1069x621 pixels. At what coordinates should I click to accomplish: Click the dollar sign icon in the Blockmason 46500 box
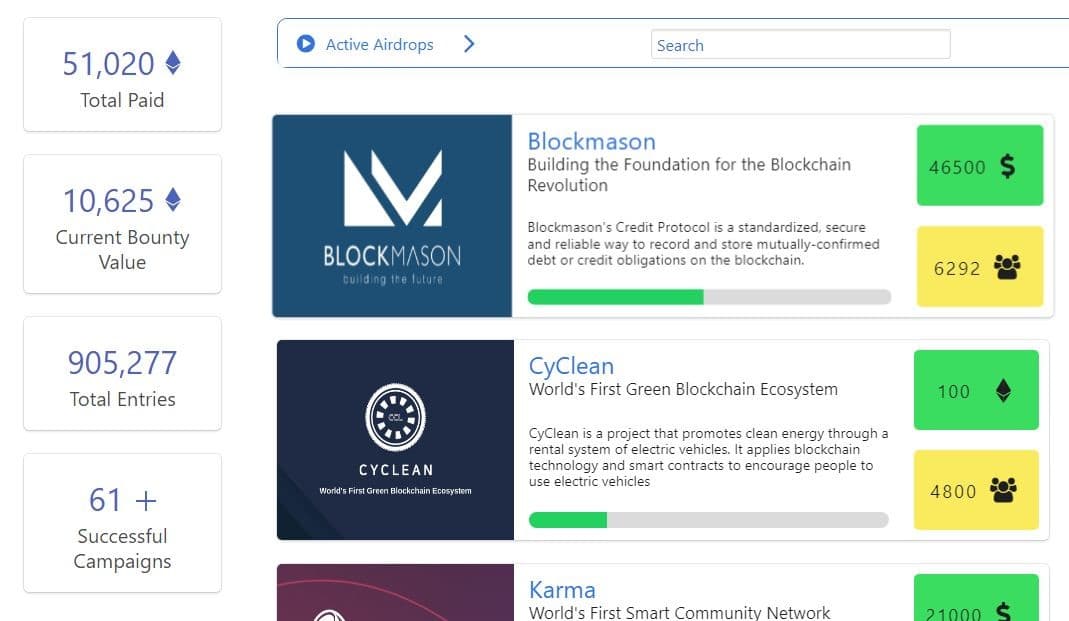click(1008, 166)
